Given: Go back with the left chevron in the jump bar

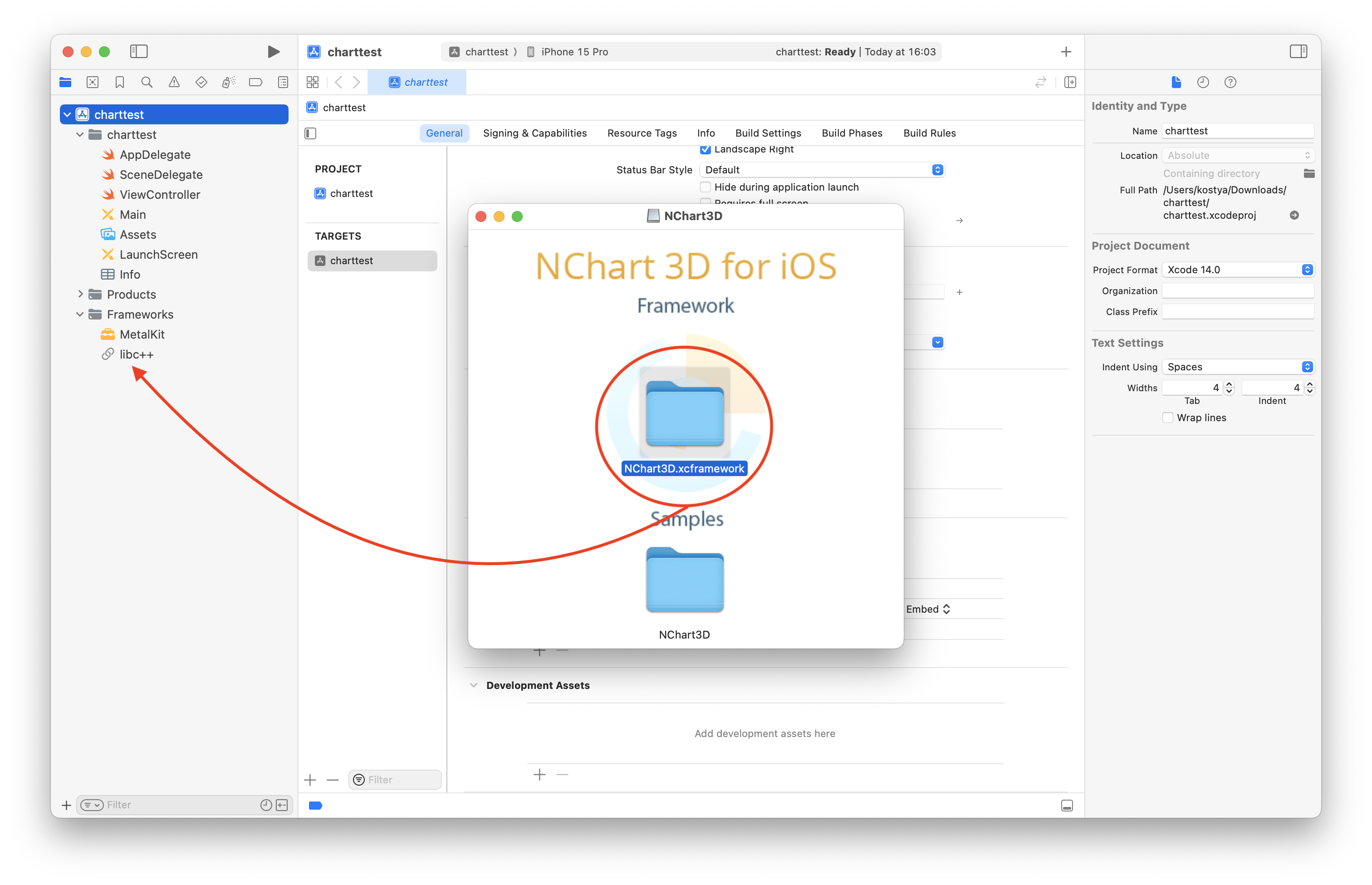Looking at the screenshot, I should 338,82.
